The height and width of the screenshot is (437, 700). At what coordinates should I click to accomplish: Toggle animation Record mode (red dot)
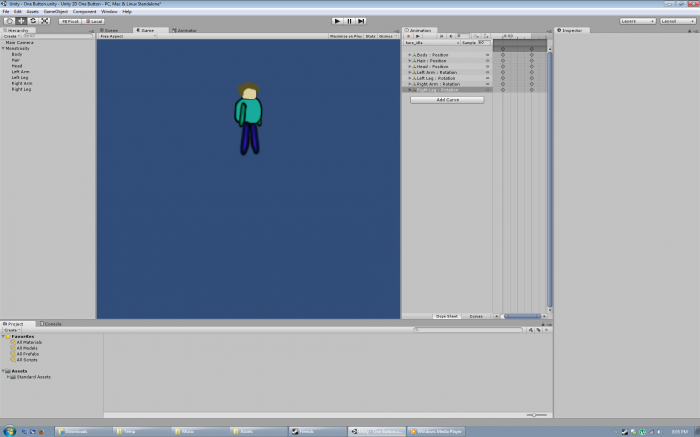coord(408,36)
